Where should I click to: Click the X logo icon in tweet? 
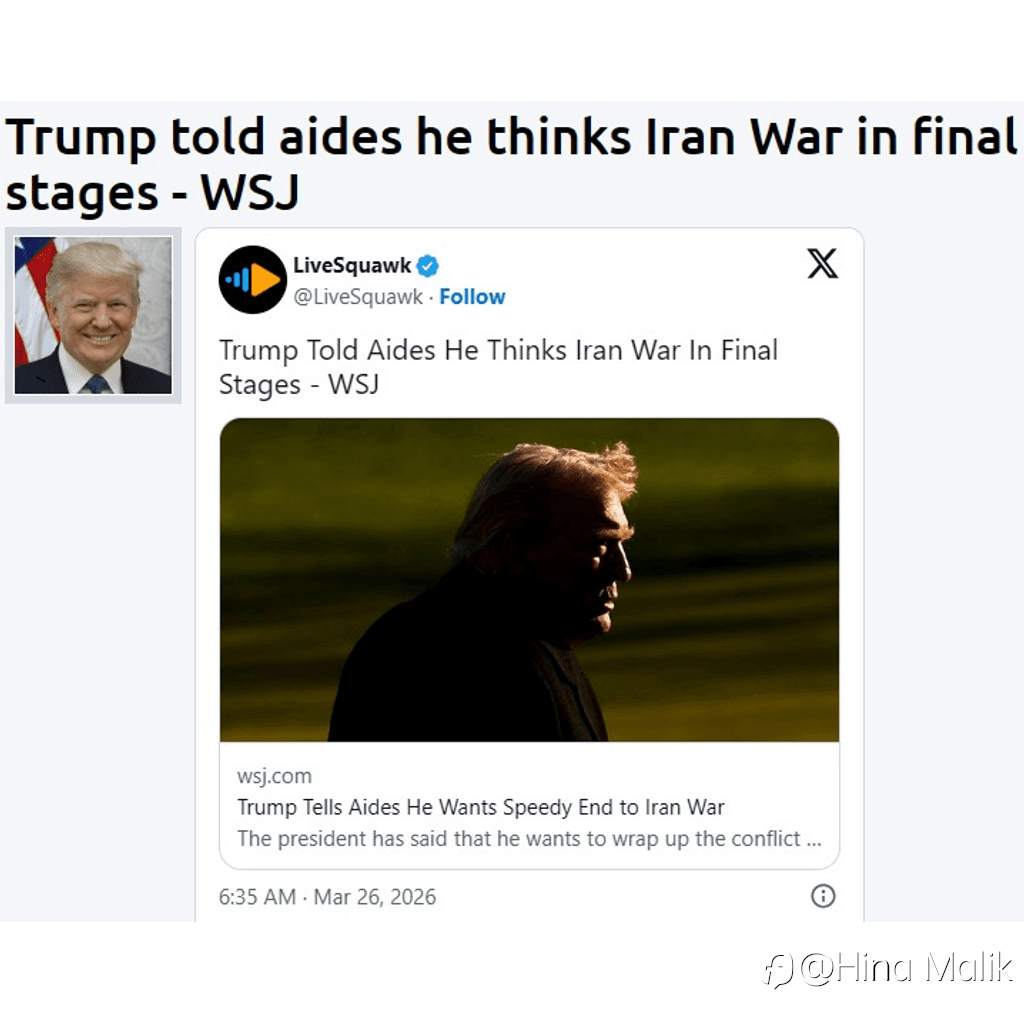[822, 263]
